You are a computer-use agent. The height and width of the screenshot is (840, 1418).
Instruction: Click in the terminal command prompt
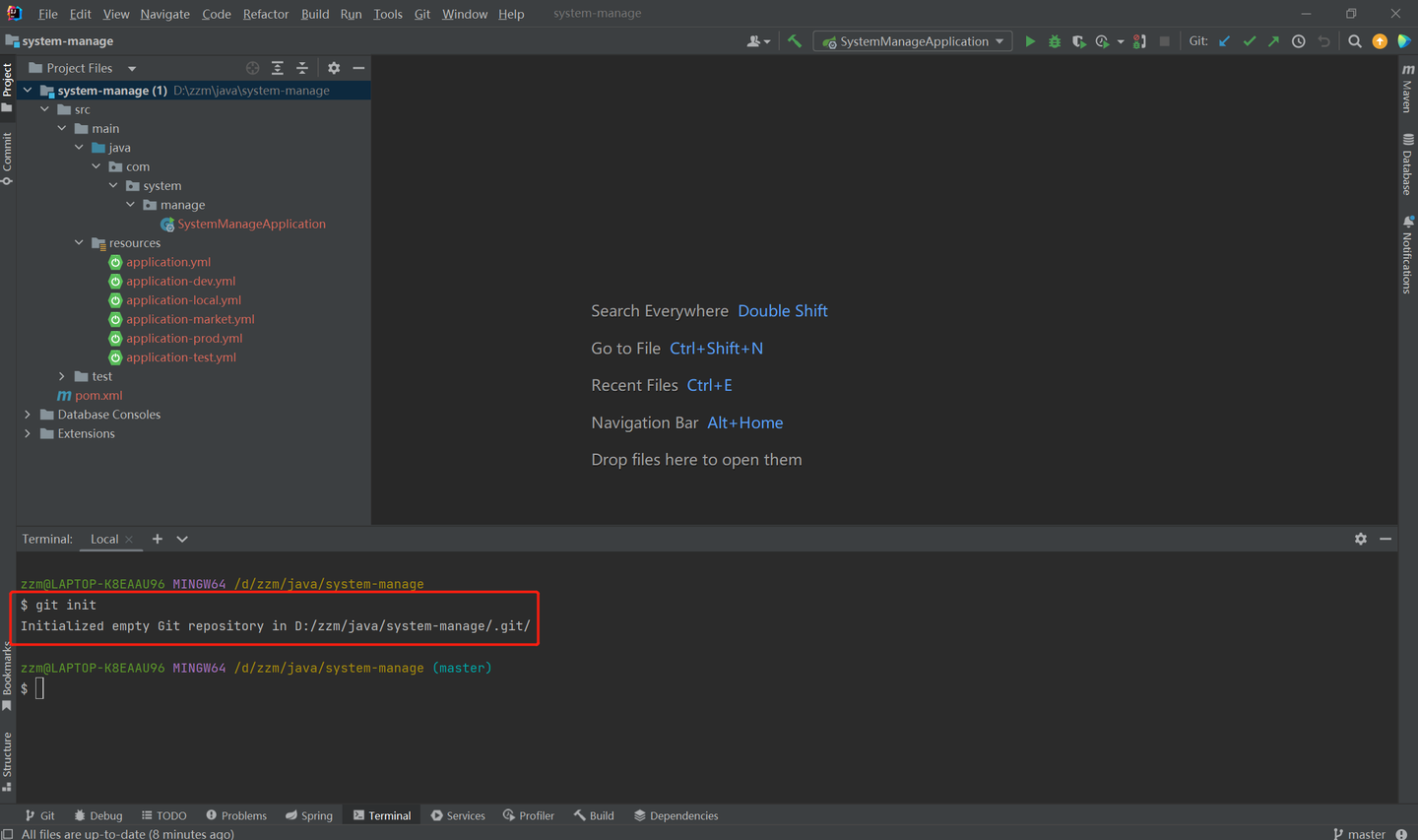point(40,688)
